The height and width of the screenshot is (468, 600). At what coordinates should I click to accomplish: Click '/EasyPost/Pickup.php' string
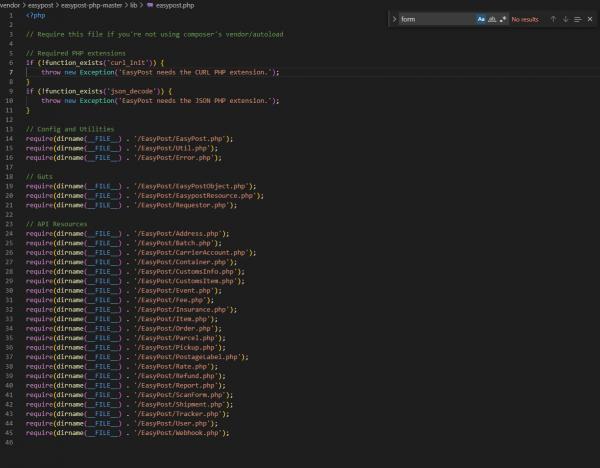click(176, 347)
